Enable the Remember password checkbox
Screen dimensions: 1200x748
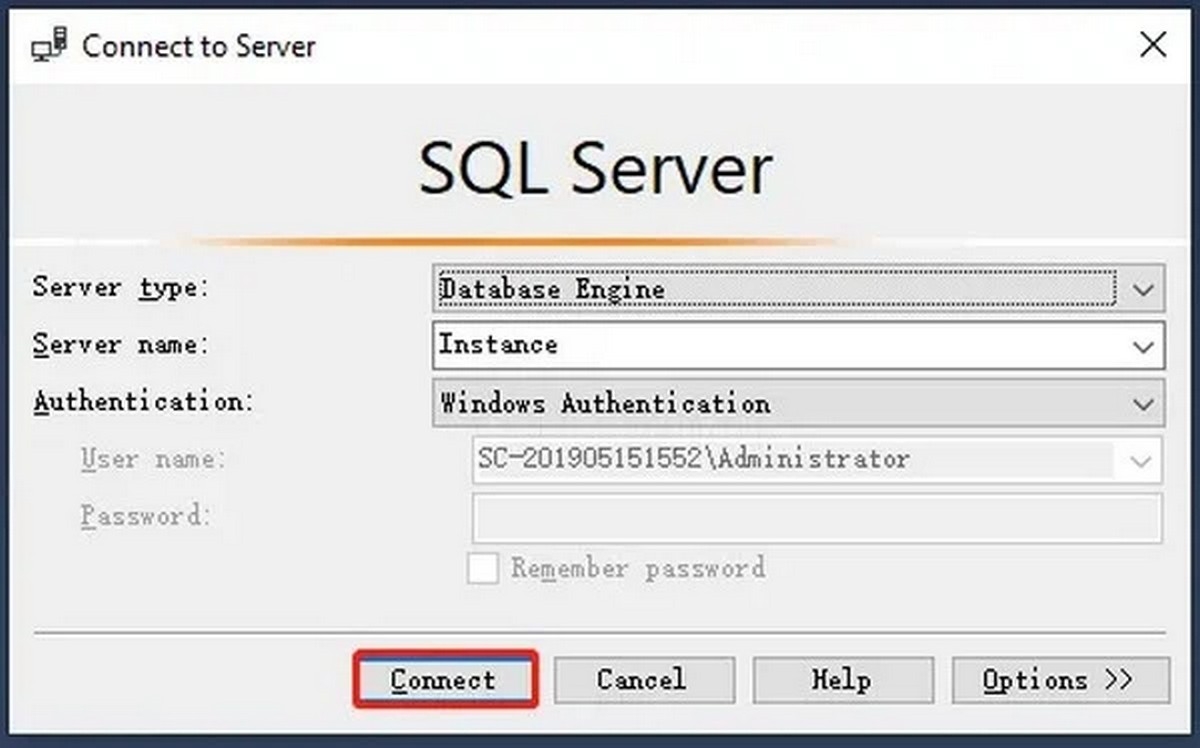coord(481,567)
